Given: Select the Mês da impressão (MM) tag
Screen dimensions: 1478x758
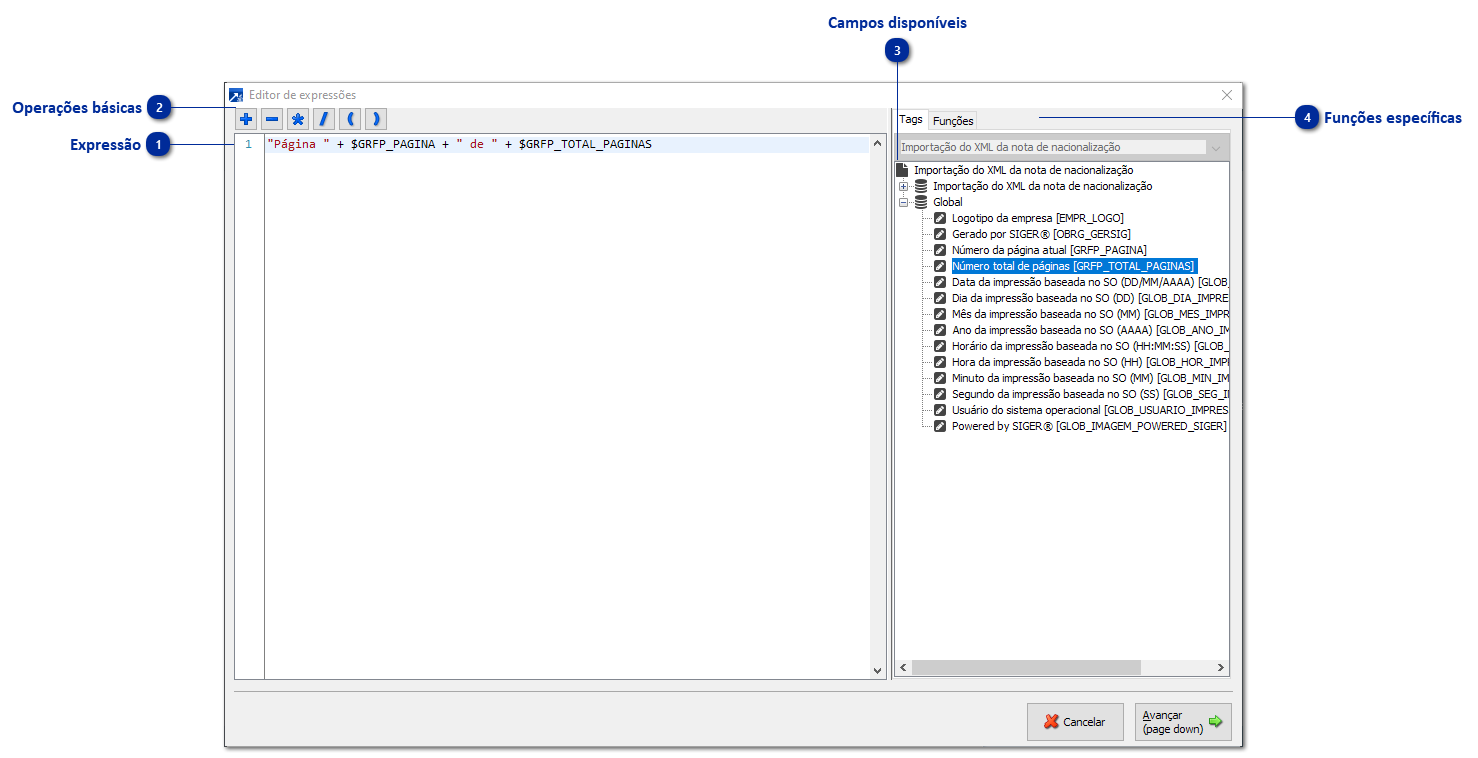Looking at the screenshot, I should (x=1089, y=314).
